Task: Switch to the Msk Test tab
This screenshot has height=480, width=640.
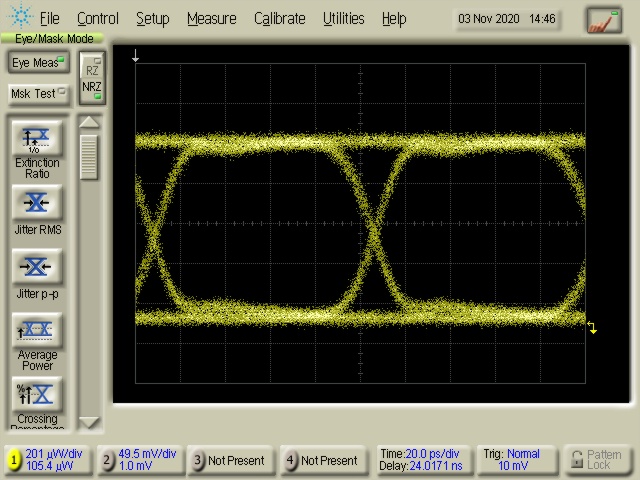Action: pos(37,94)
